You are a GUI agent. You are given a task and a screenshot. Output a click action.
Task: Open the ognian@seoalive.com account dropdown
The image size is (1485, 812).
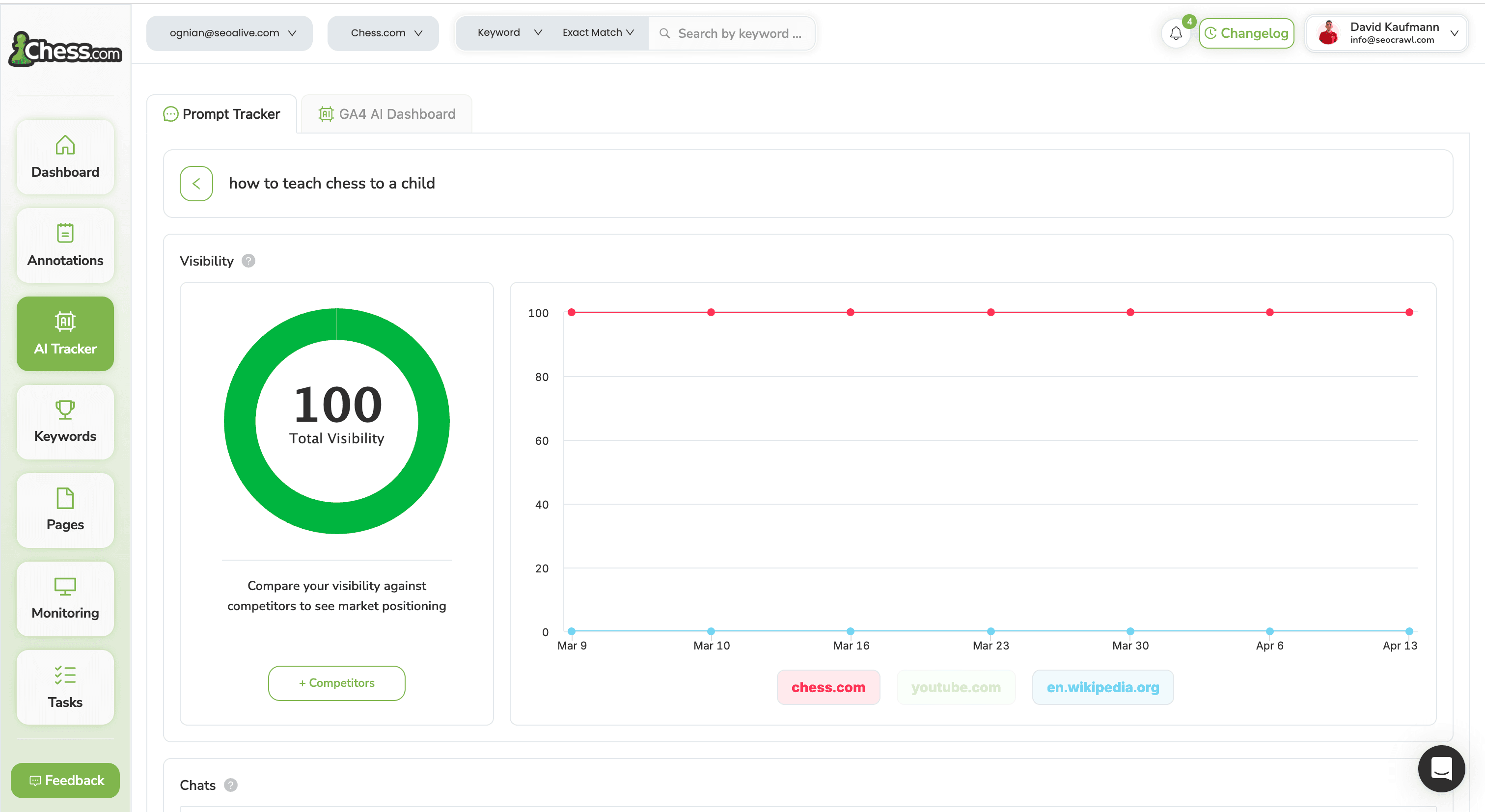click(229, 33)
